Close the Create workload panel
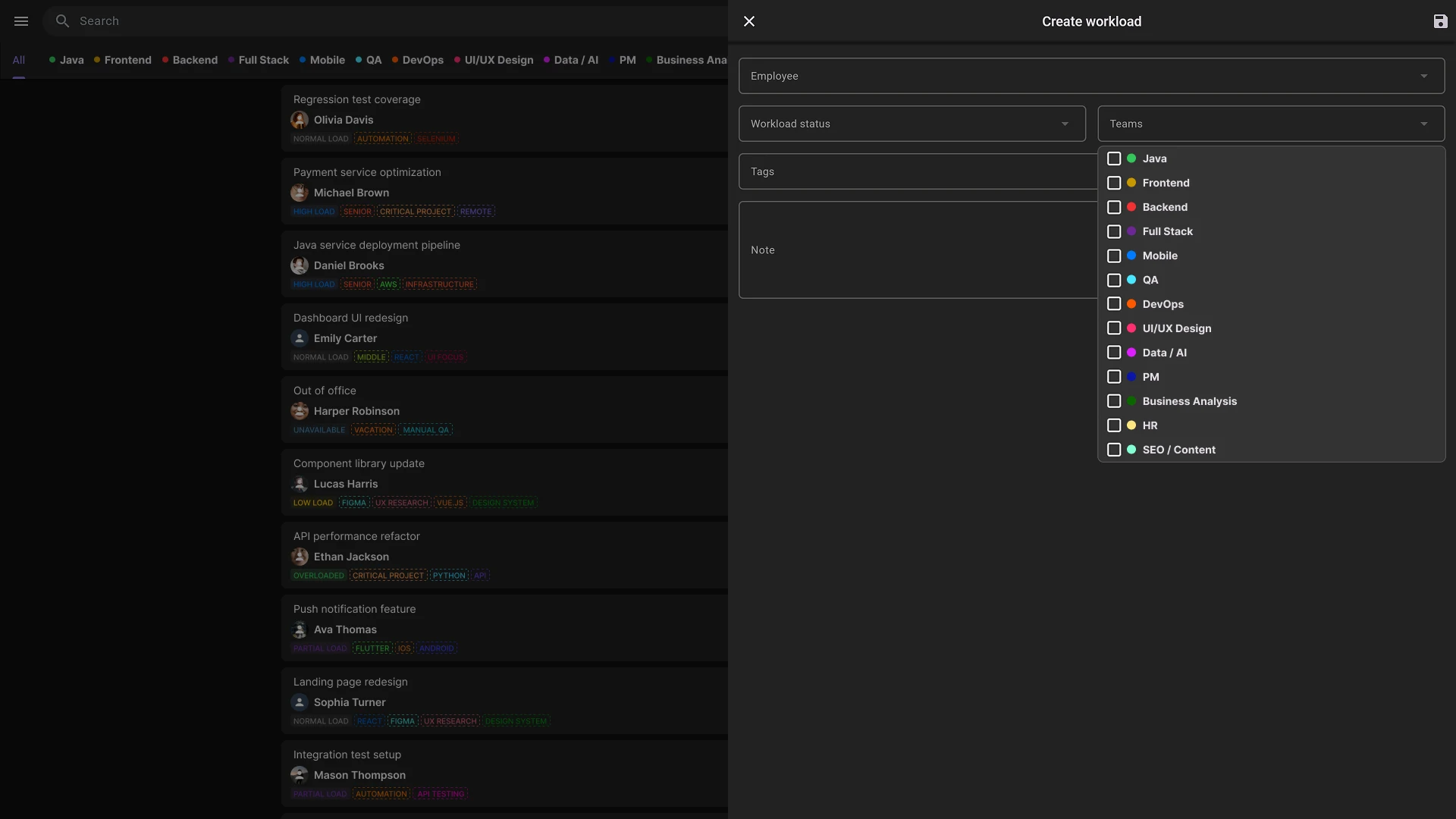1456x819 pixels. (x=749, y=21)
